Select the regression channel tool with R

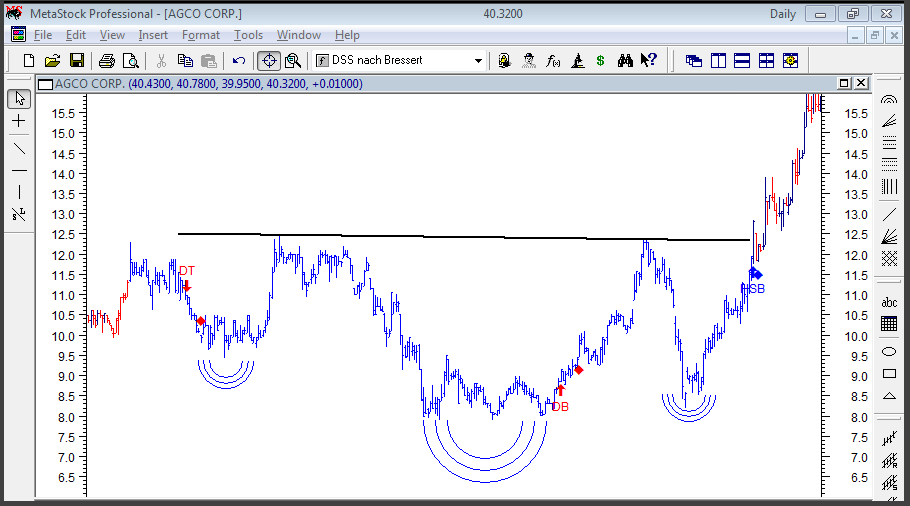pyautogui.click(x=889, y=461)
